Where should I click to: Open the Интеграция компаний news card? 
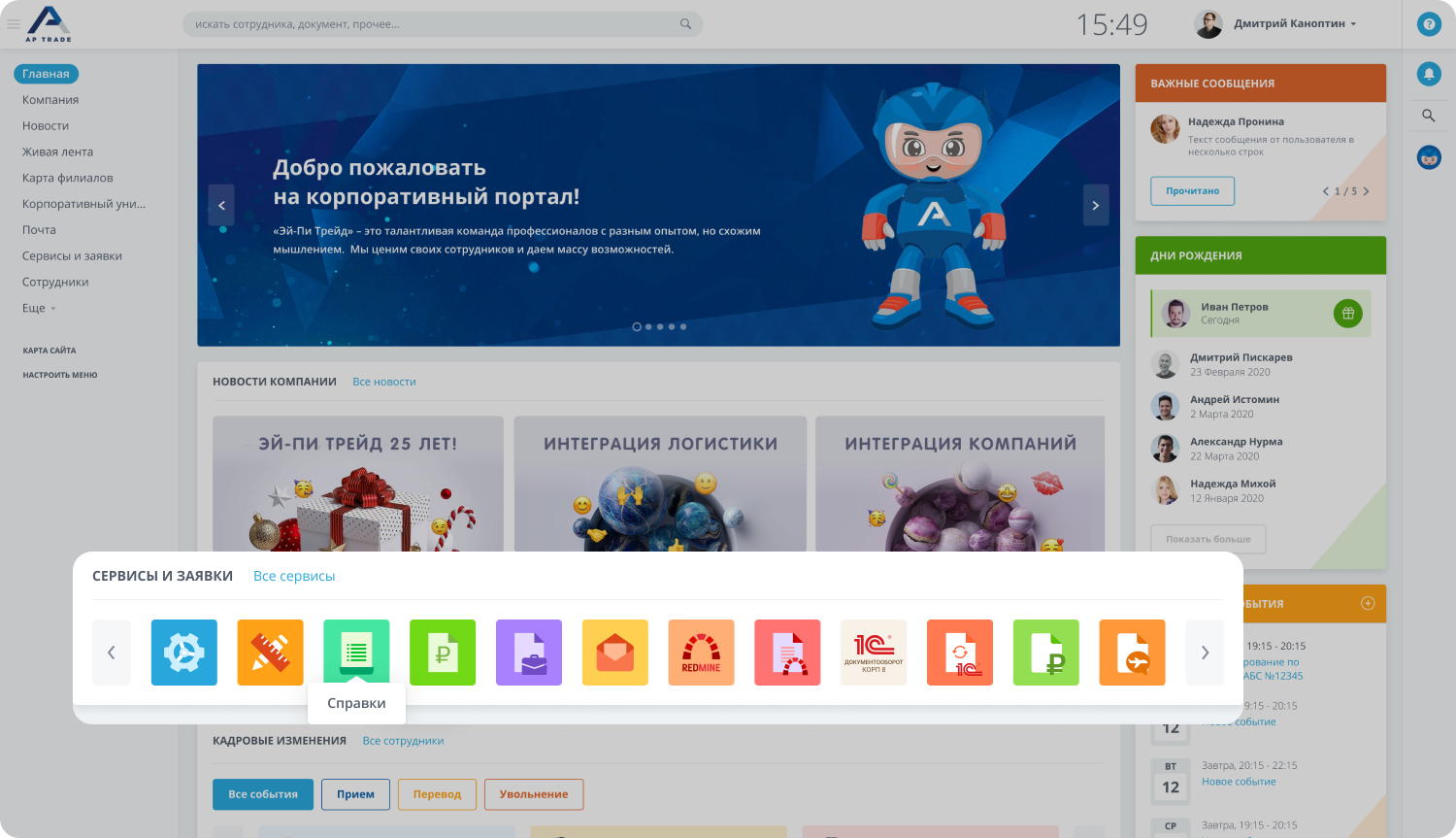pos(960,485)
